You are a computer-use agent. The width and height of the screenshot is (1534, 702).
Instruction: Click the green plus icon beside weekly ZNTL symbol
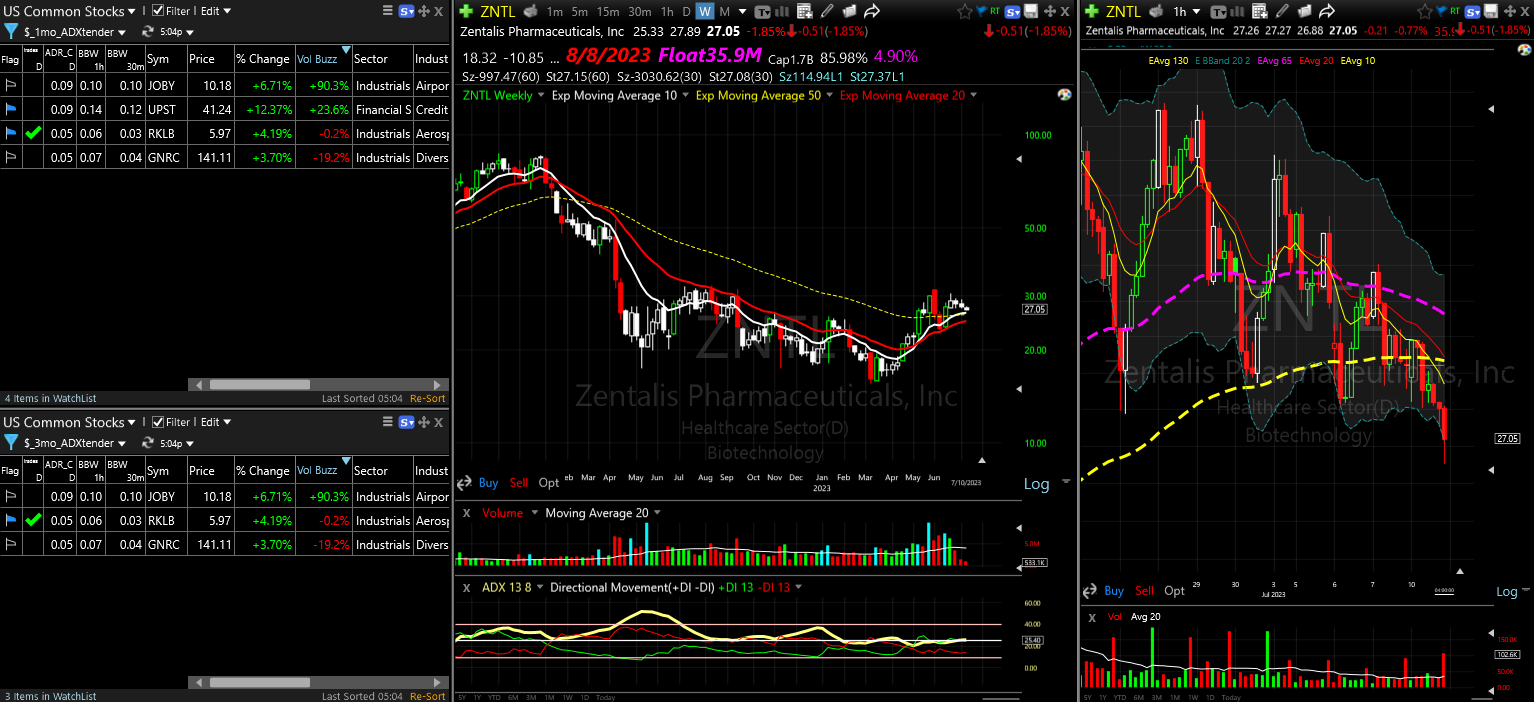pyautogui.click(x=465, y=11)
